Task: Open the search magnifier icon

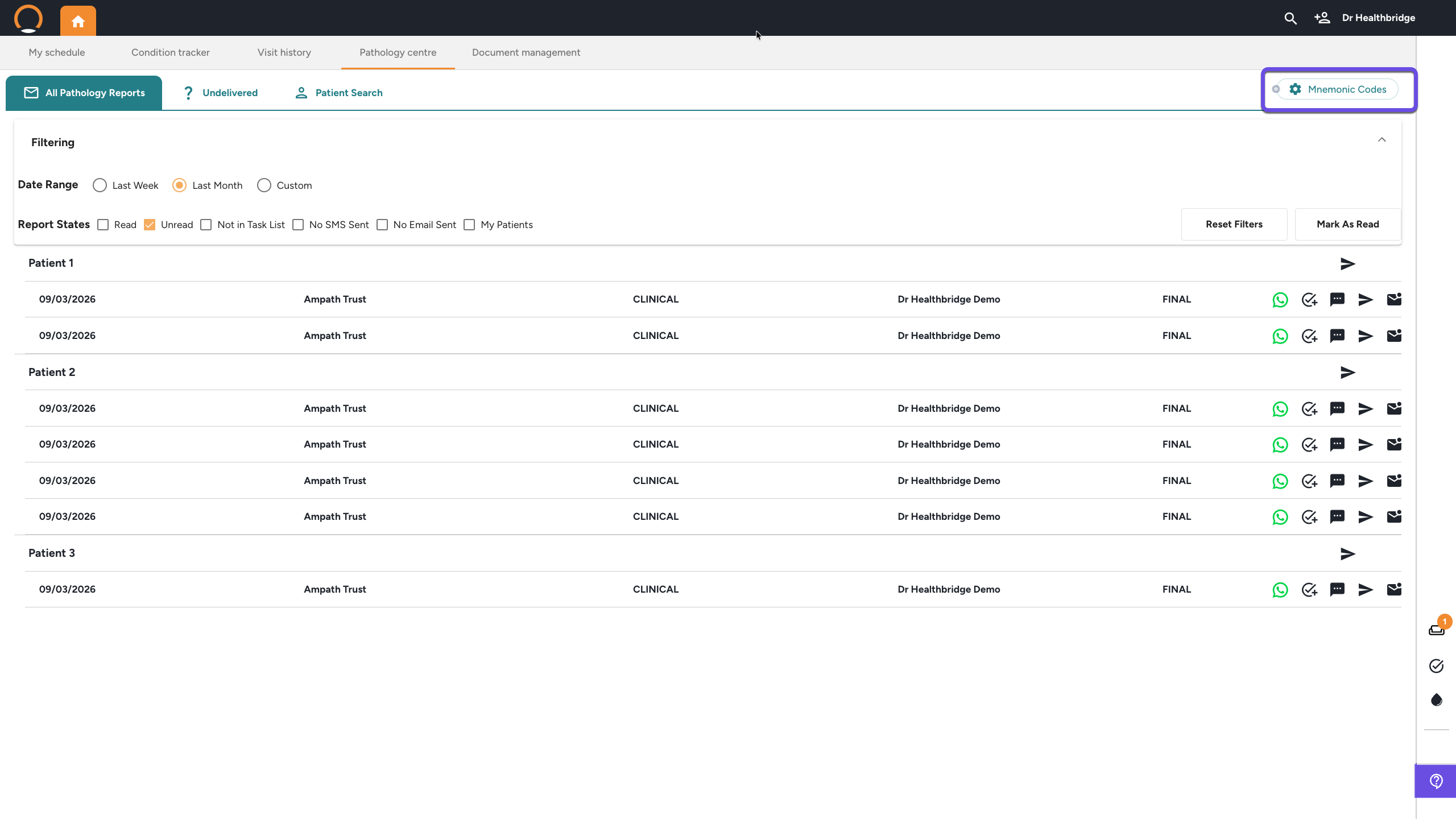Action: click(x=1290, y=18)
